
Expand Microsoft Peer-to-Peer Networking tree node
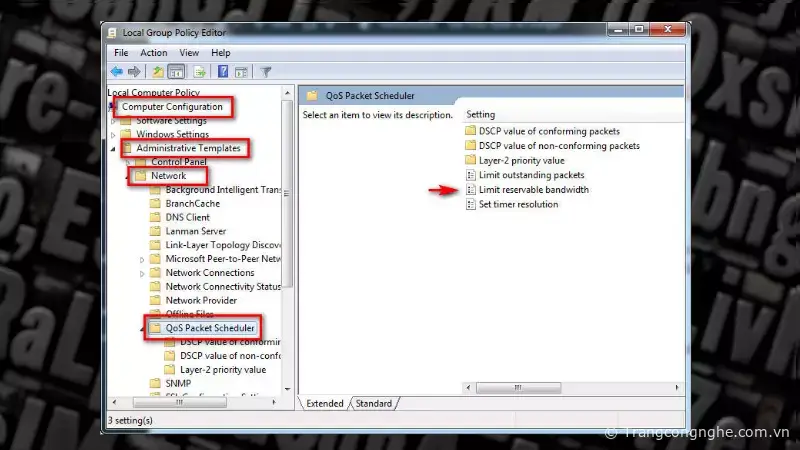[x=142, y=259]
